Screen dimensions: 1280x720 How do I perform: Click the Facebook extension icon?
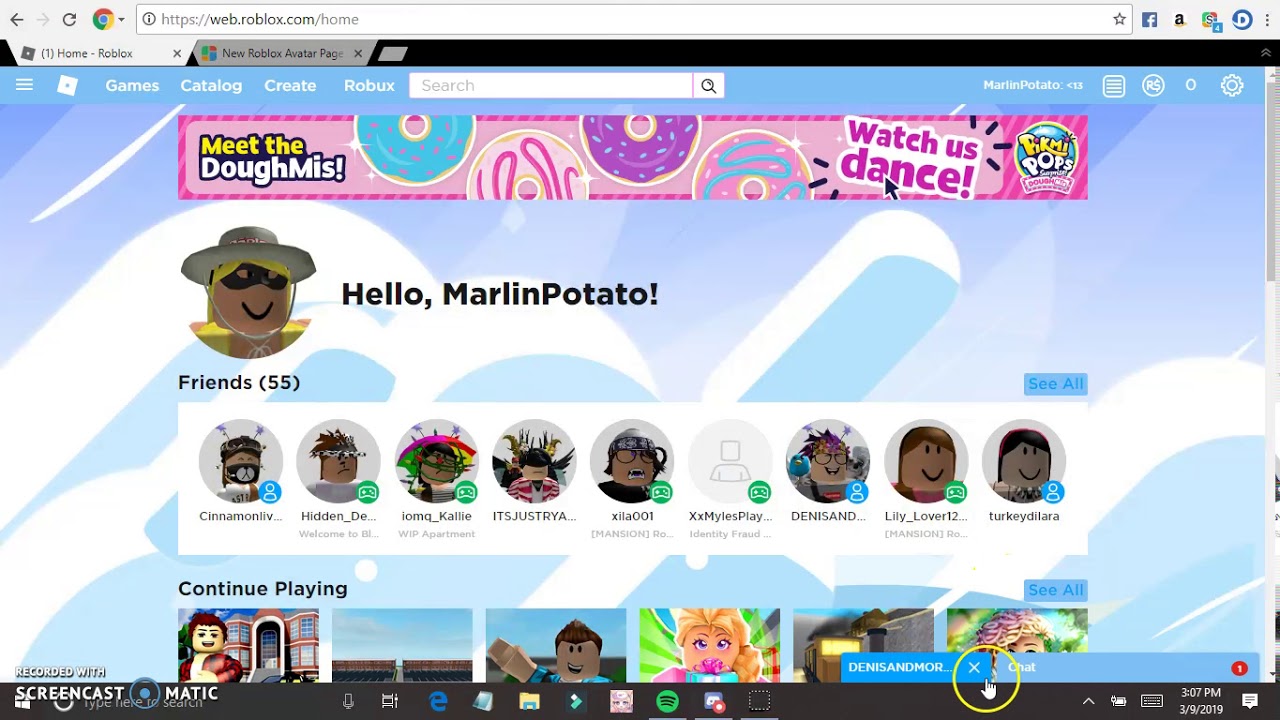1150,19
